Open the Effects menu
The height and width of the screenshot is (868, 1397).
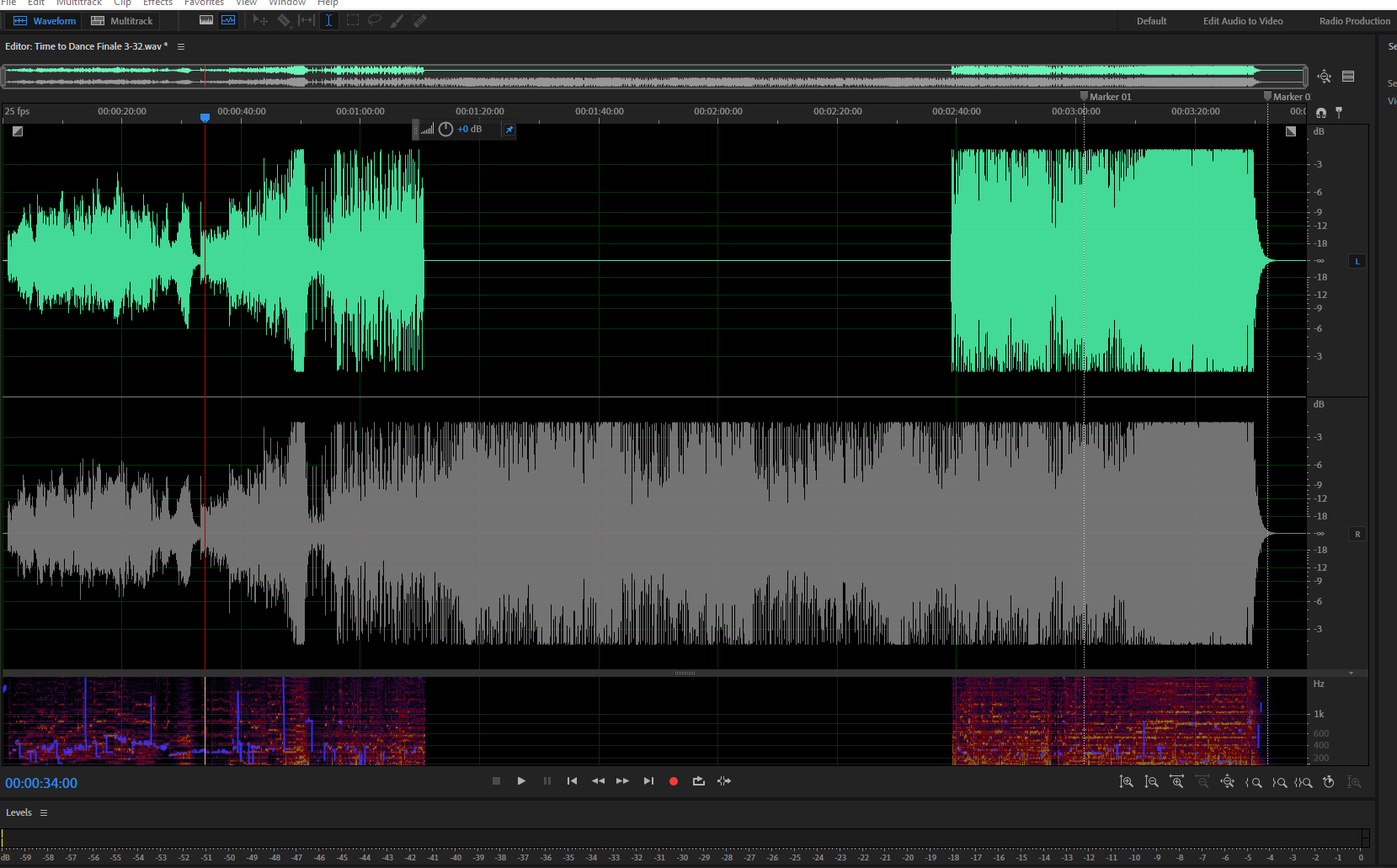tap(157, 3)
